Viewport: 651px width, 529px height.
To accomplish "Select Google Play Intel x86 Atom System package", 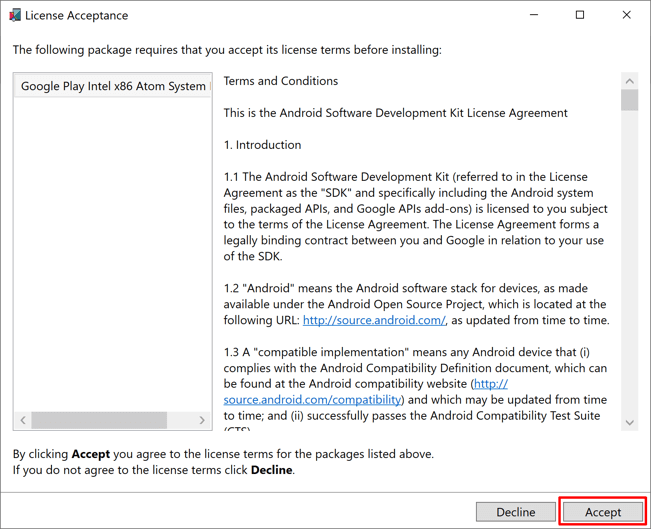I will 112,86.
